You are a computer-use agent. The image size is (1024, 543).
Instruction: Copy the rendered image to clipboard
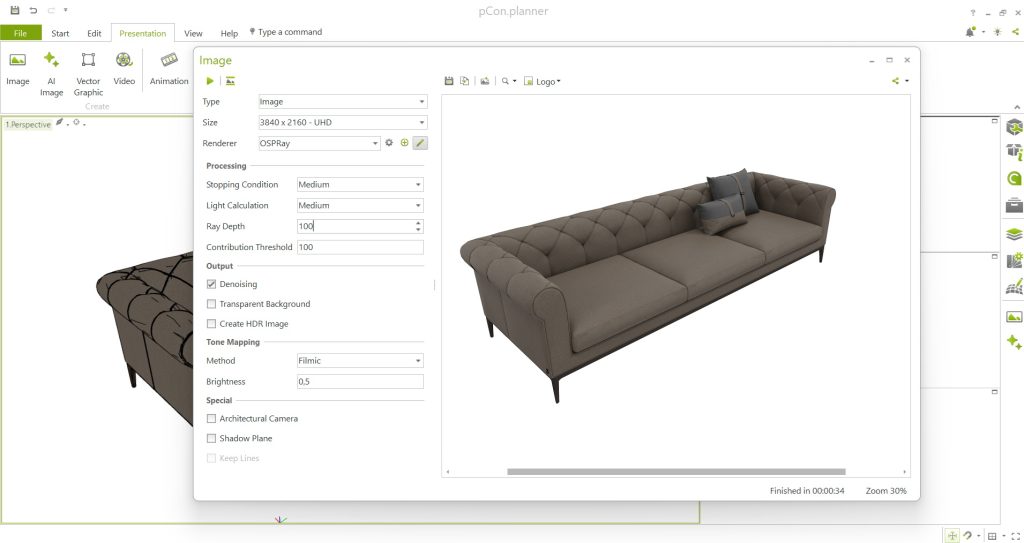click(464, 81)
